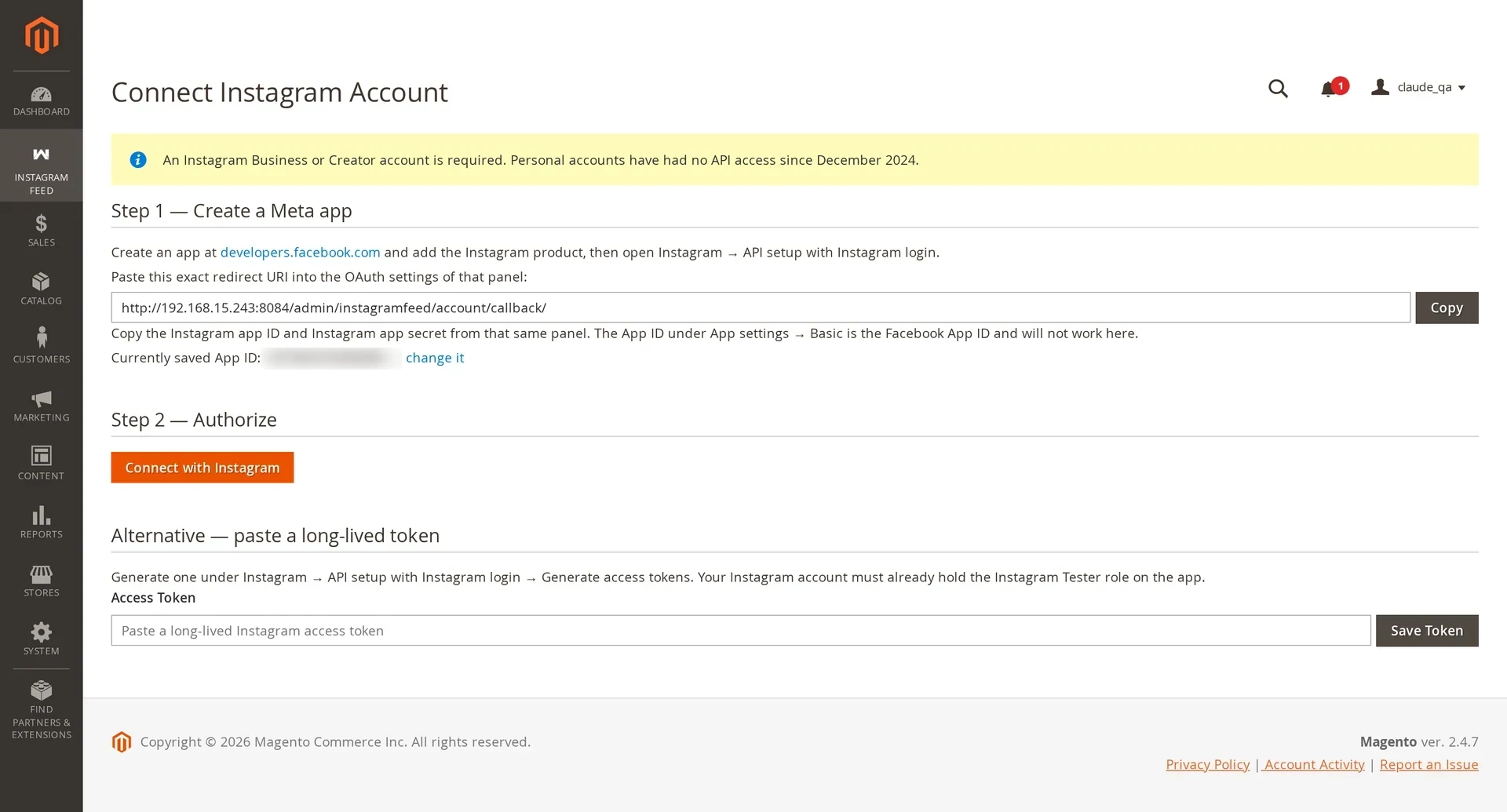Click the Magento logo in the sidebar
Screen dimensions: 1507x812
point(42,35)
